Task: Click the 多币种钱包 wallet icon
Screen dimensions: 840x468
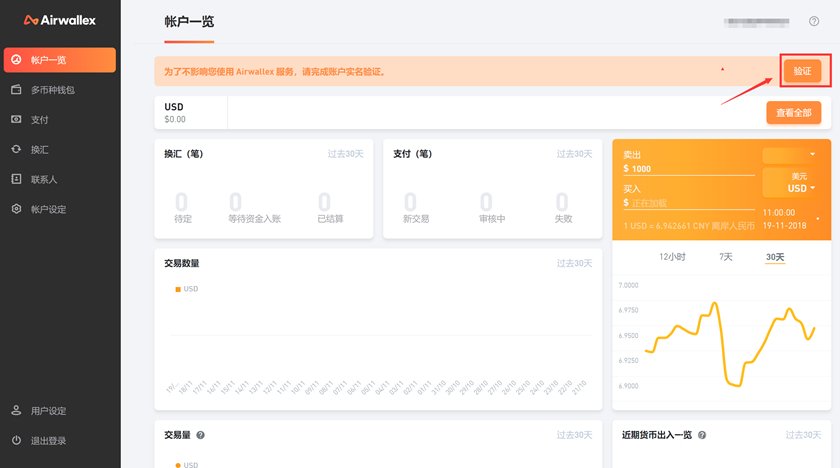Action: [x=17, y=89]
